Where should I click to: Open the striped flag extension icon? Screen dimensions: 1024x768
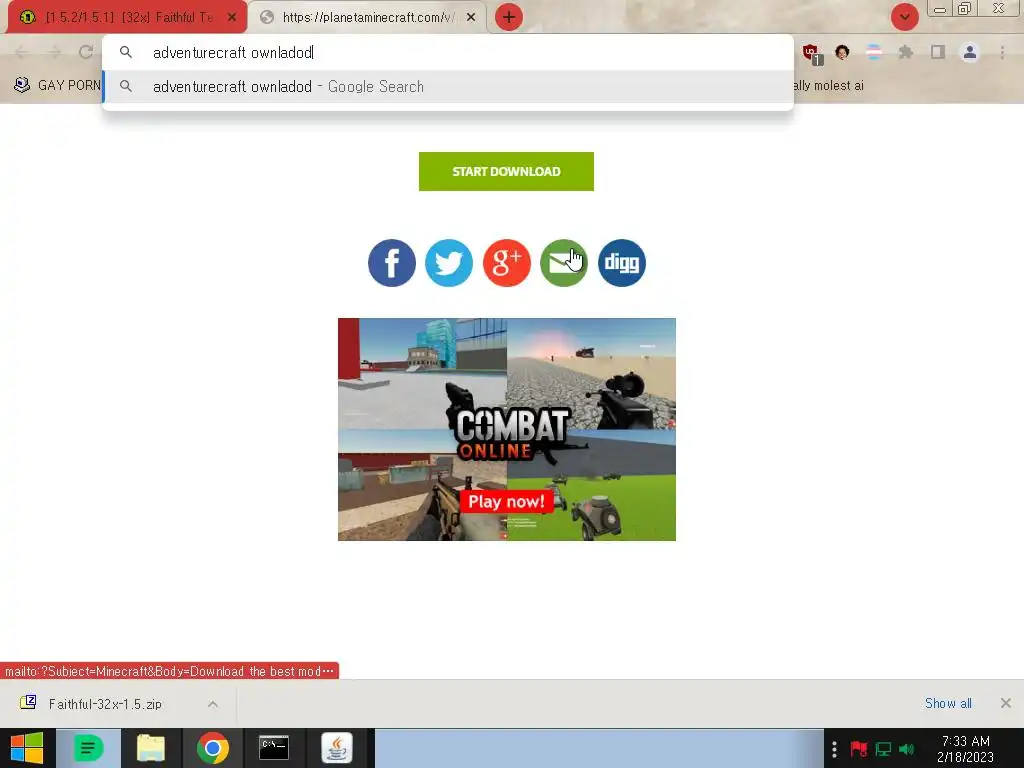[874, 52]
